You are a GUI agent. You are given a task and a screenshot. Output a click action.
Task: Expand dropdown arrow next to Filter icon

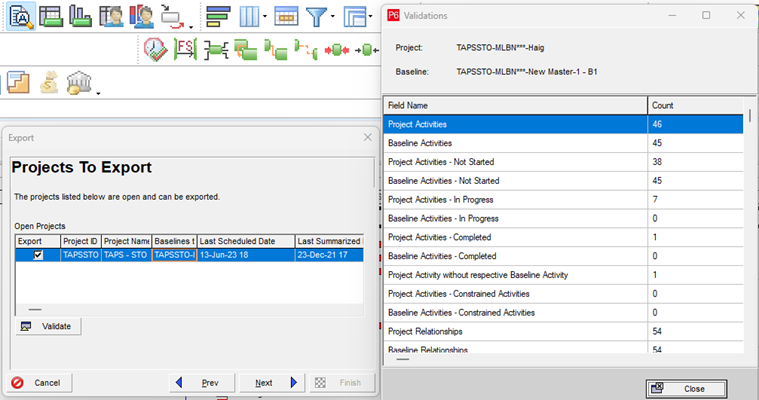pos(333,18)
